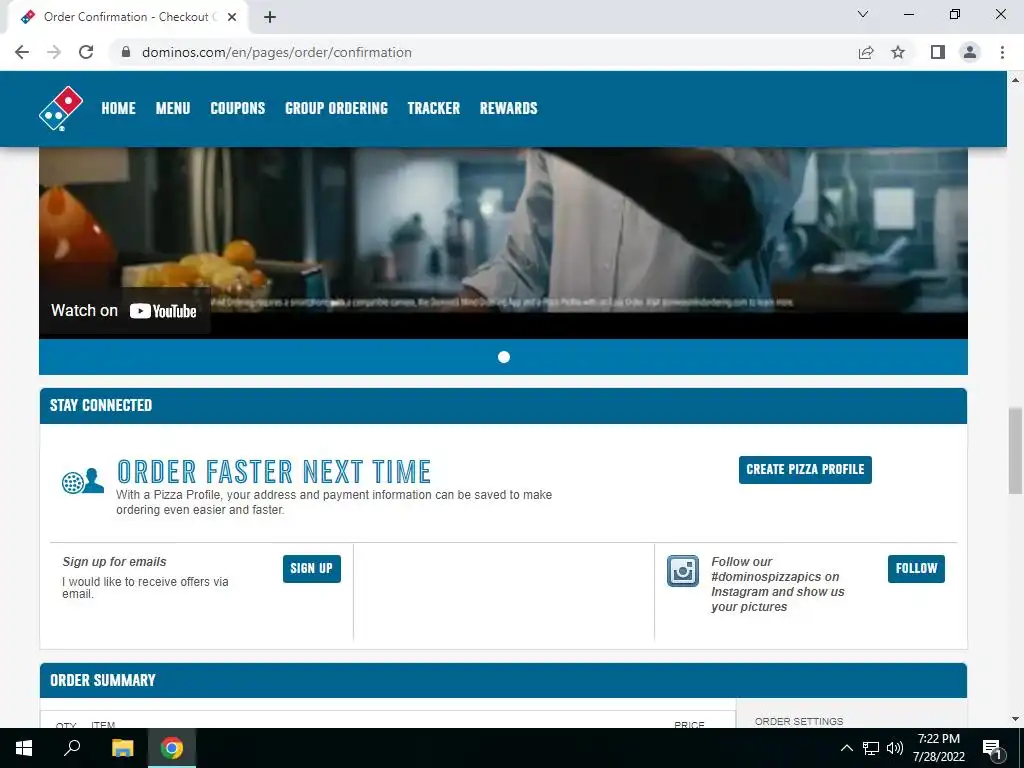1024x768 pixels.
Task: Go to the HOME nav item
Action: click(118, 108)
